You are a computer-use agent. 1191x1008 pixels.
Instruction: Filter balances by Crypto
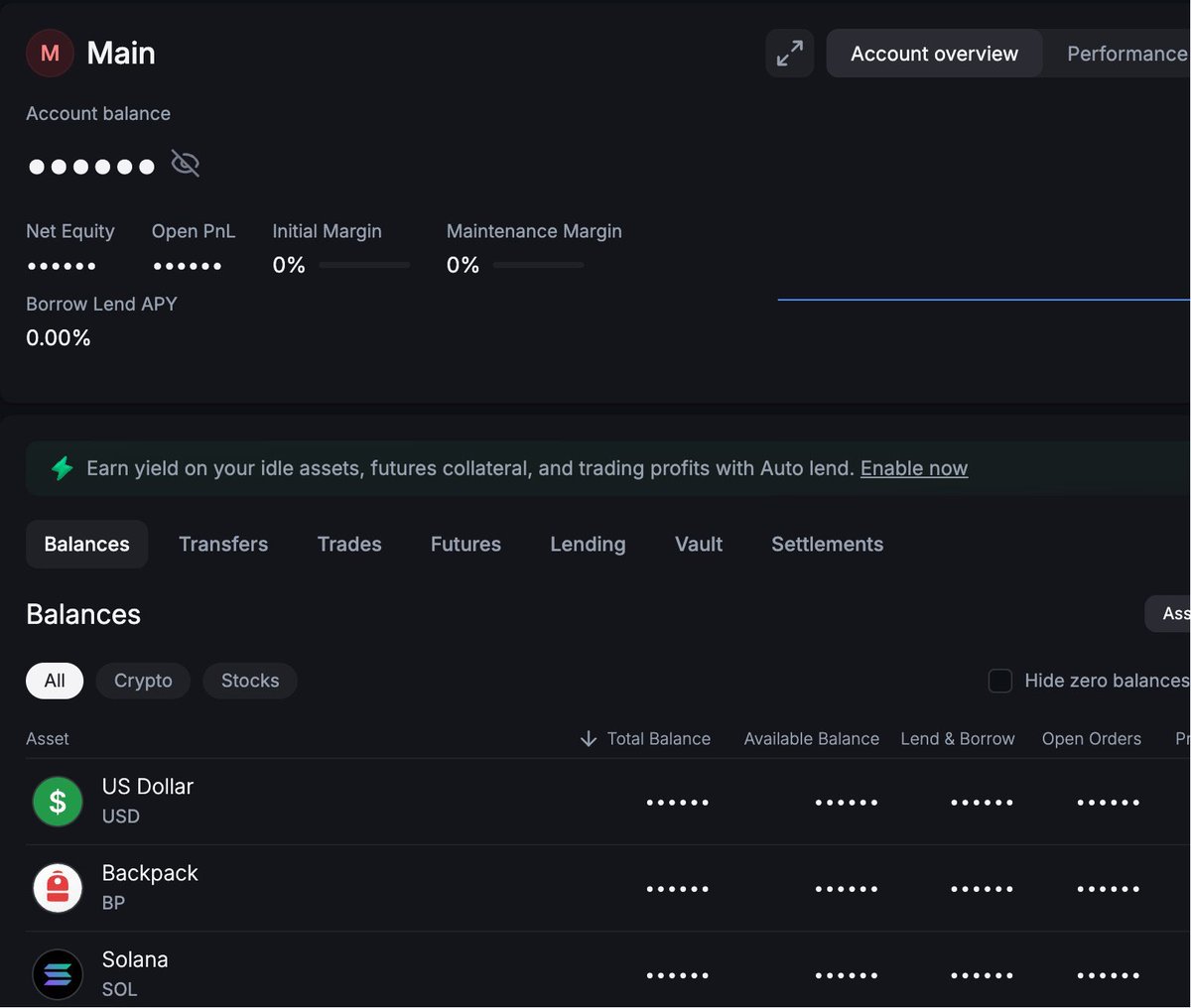pos(143,681)
